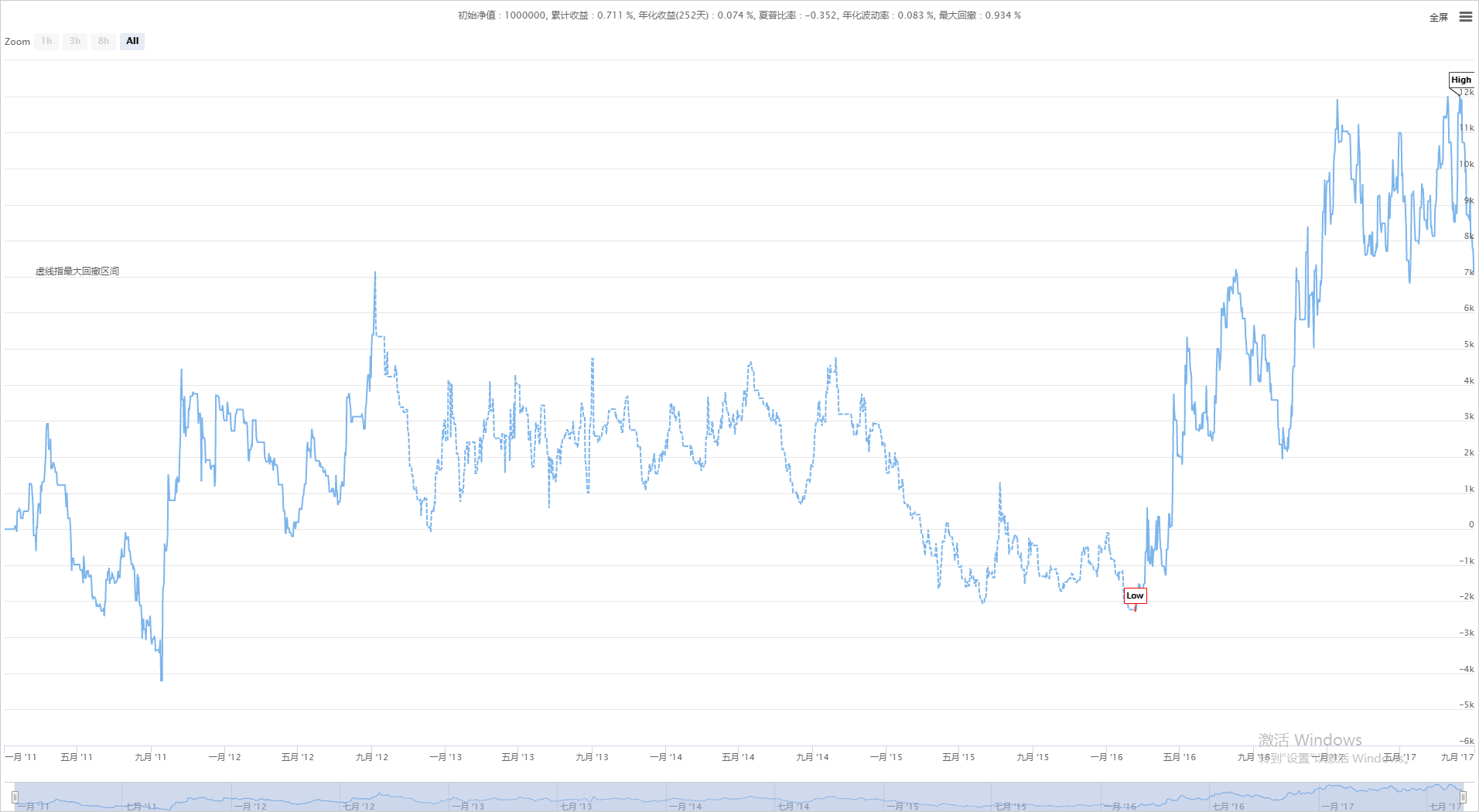Select the 1h zoom range button
1479x812 pixels.
click(x=46, y=41)
